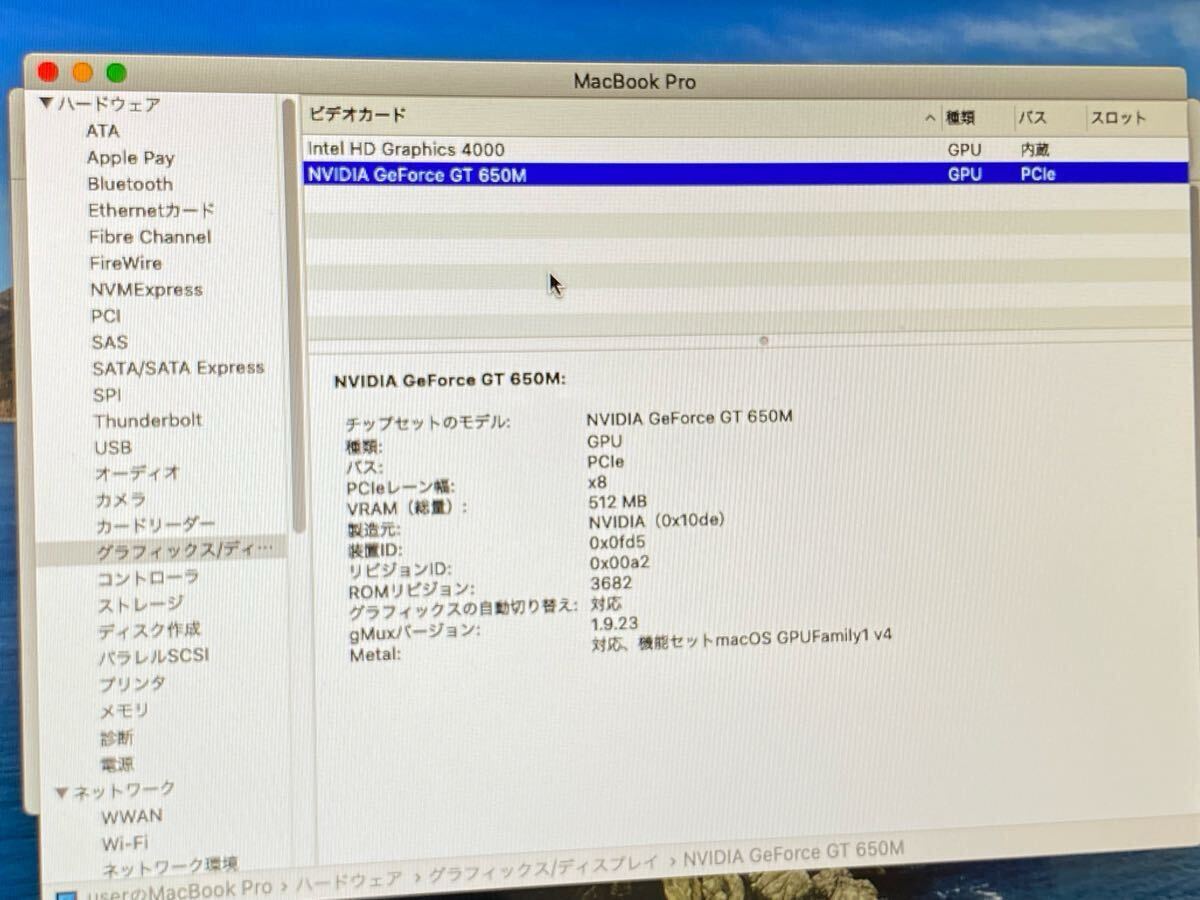The width and height of the screenshot is (1200, 900).
Task: Toggle sort direction arrow in header
Action: pyautogui.click(x=931, y=118)
